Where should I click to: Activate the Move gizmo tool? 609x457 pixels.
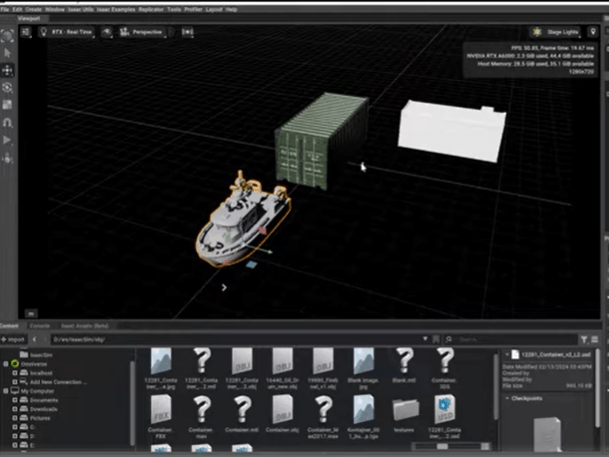[8, 71]
